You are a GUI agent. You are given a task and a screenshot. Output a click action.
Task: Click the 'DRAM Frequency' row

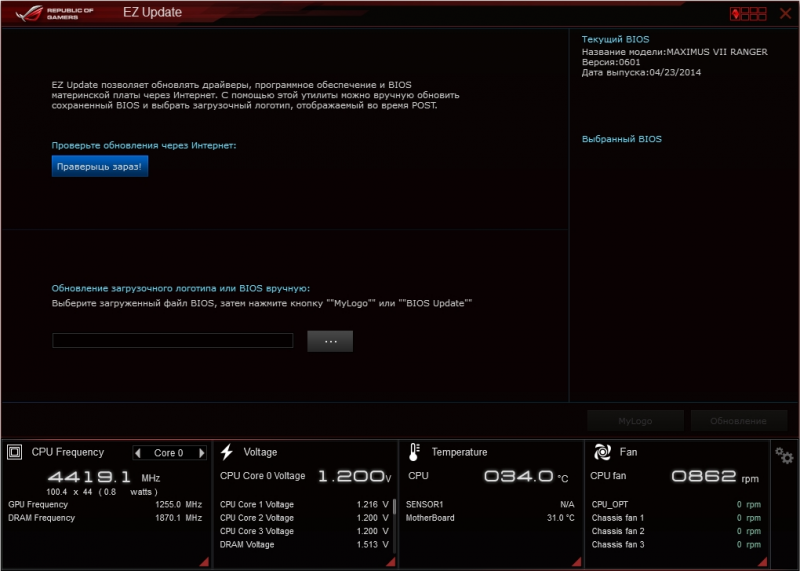(x=105, y=517)
